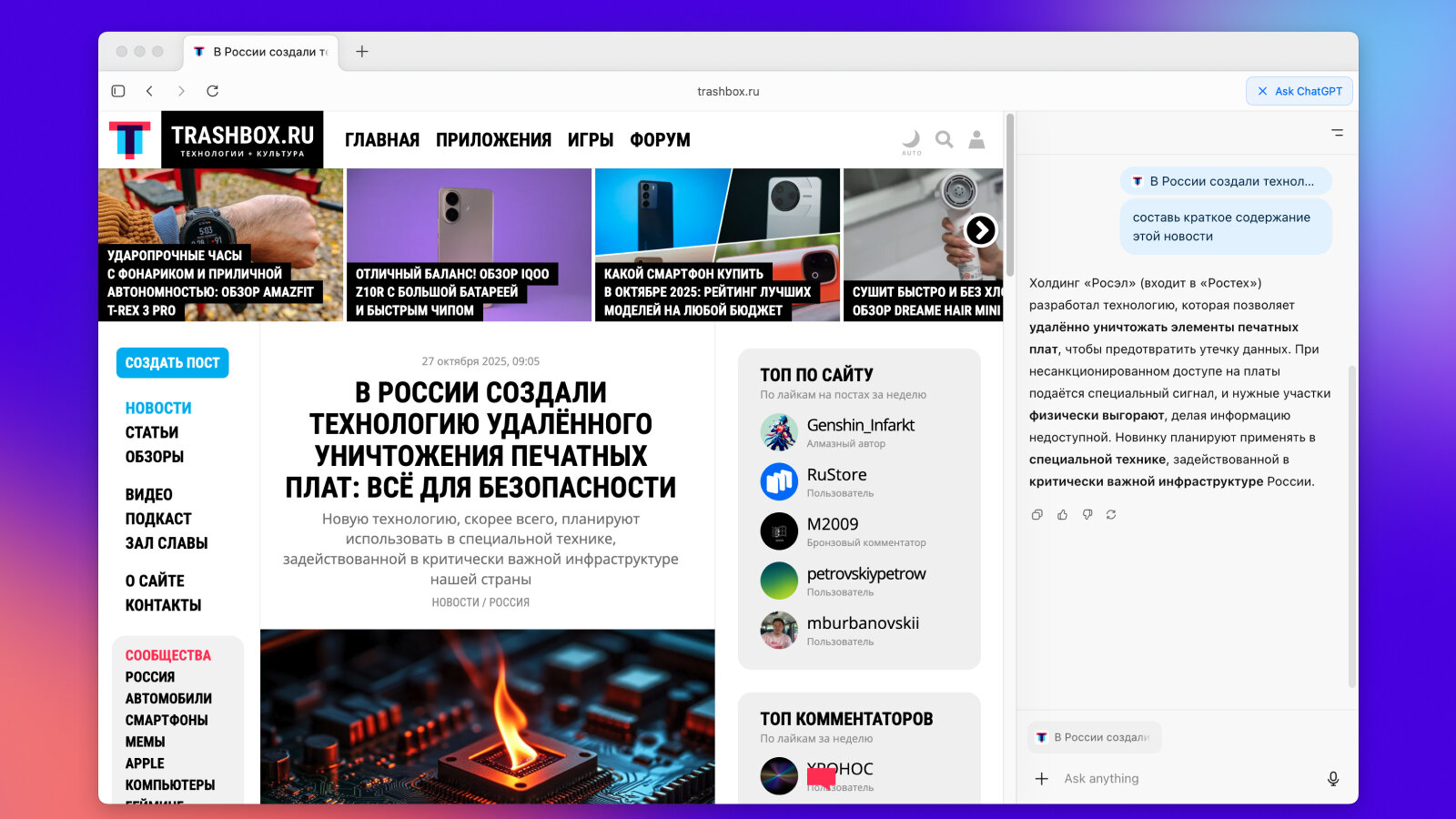Open ЗАЛ СЛАВЫ in the left sidebar
The height and width of the screenshot is (819, 1456).
coord(167,543)
